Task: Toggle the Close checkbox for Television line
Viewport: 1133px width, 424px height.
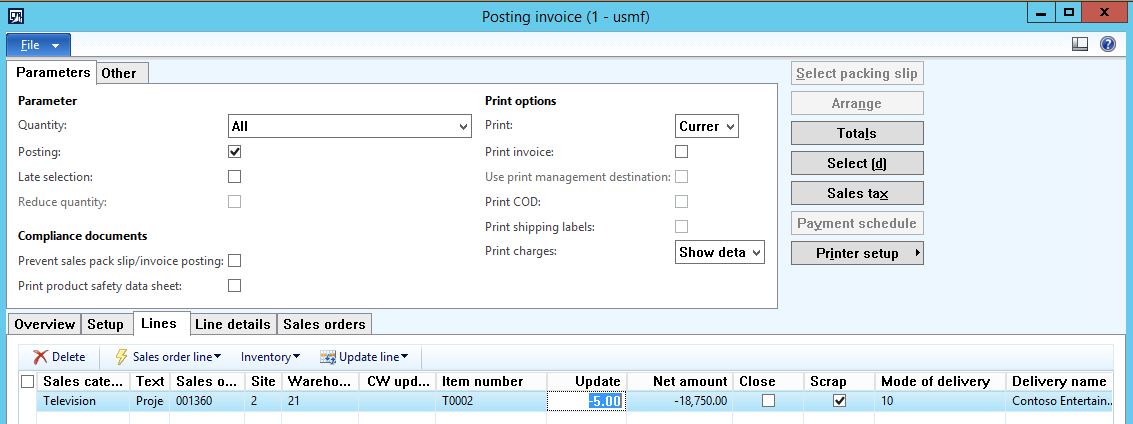Action: tap(768, 401)
